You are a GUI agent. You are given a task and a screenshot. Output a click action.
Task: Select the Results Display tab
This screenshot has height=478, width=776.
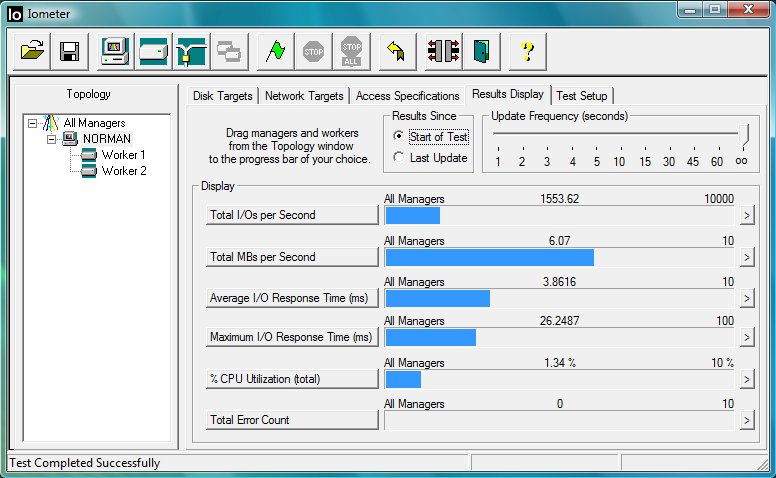pyautogui.click(x=508, y=94)
